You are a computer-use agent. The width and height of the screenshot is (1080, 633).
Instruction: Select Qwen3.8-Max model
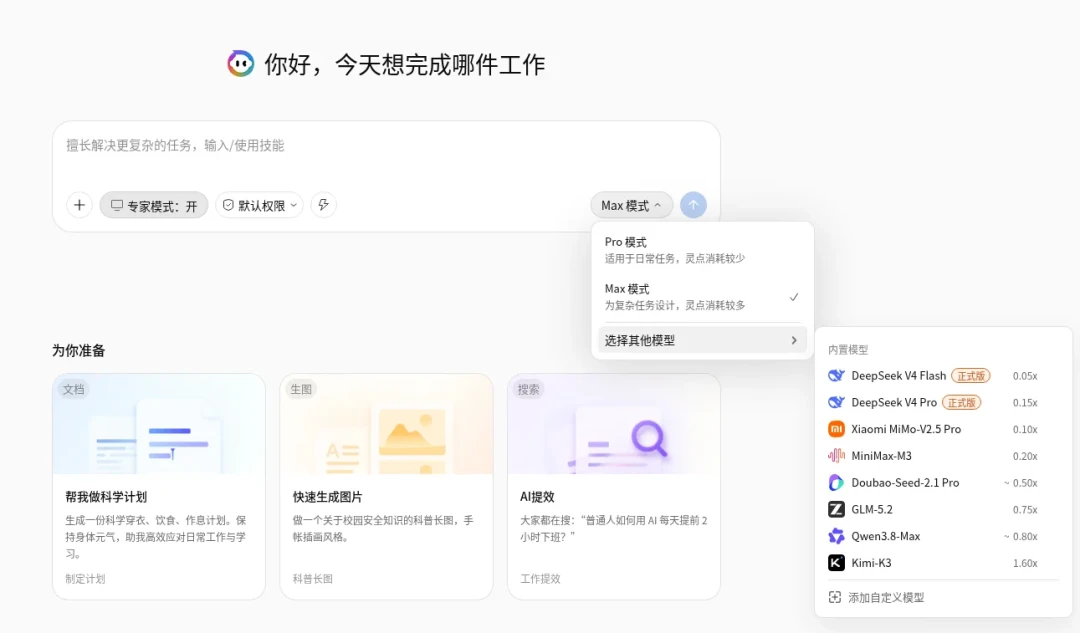click(942, 536)
